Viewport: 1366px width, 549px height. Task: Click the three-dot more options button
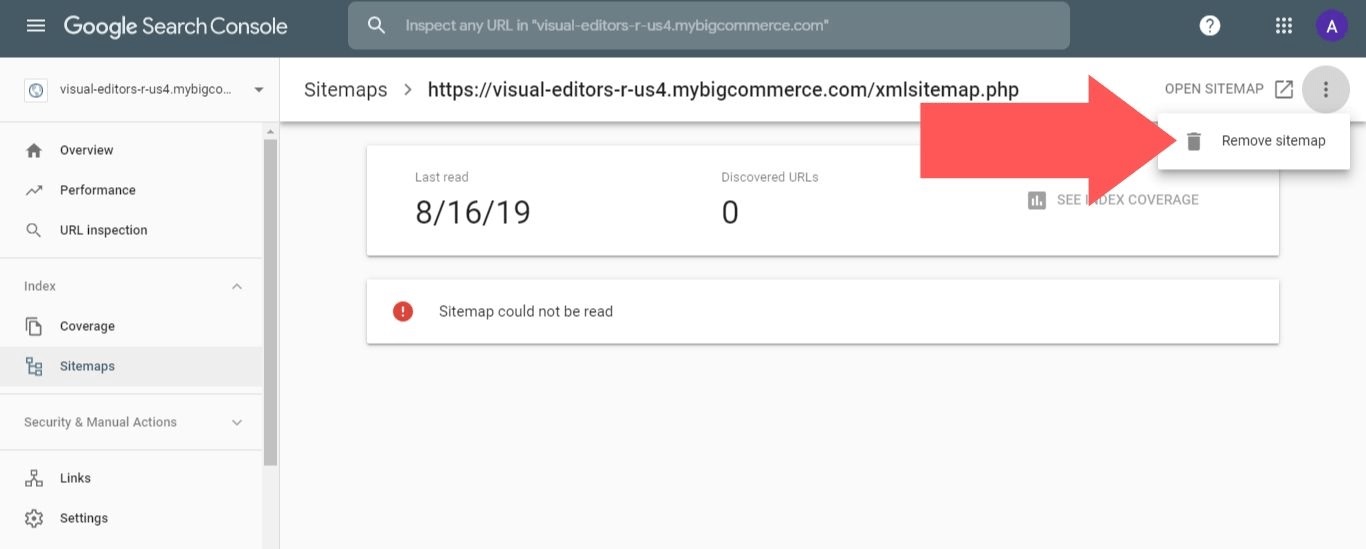pyautogui.click(x=1326, y=90)
